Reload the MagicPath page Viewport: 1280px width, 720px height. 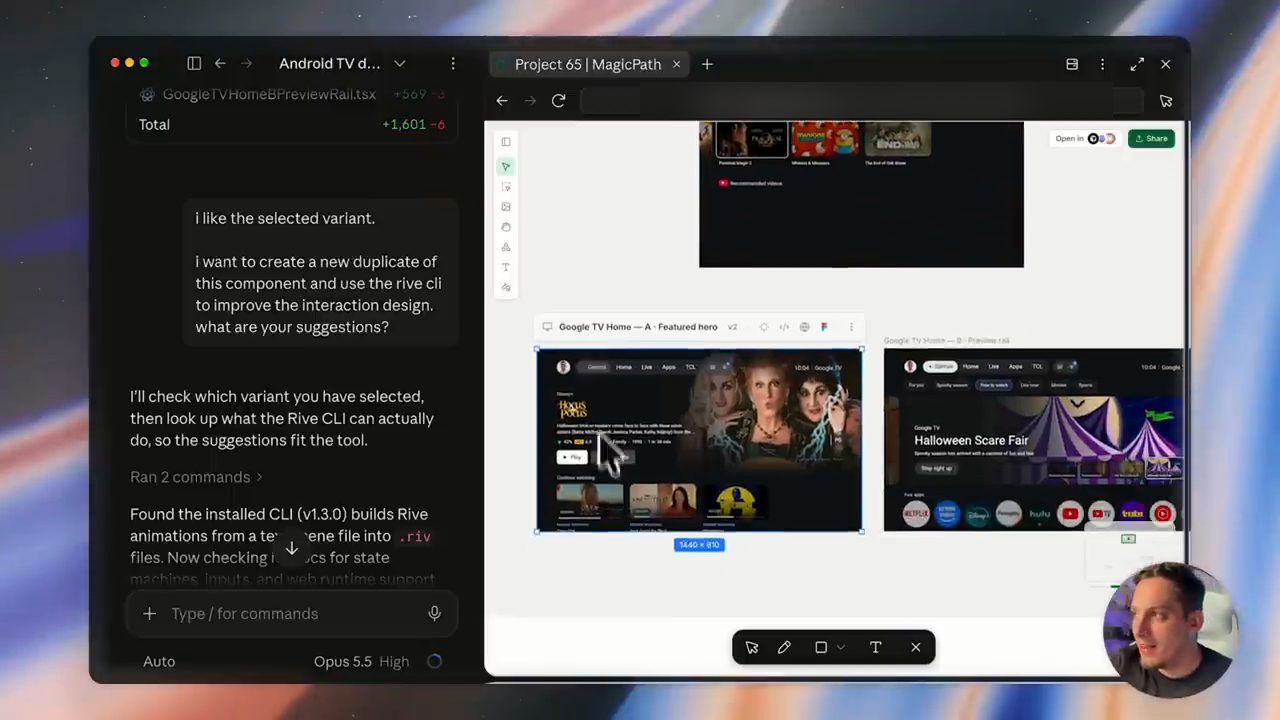(558, 101)
